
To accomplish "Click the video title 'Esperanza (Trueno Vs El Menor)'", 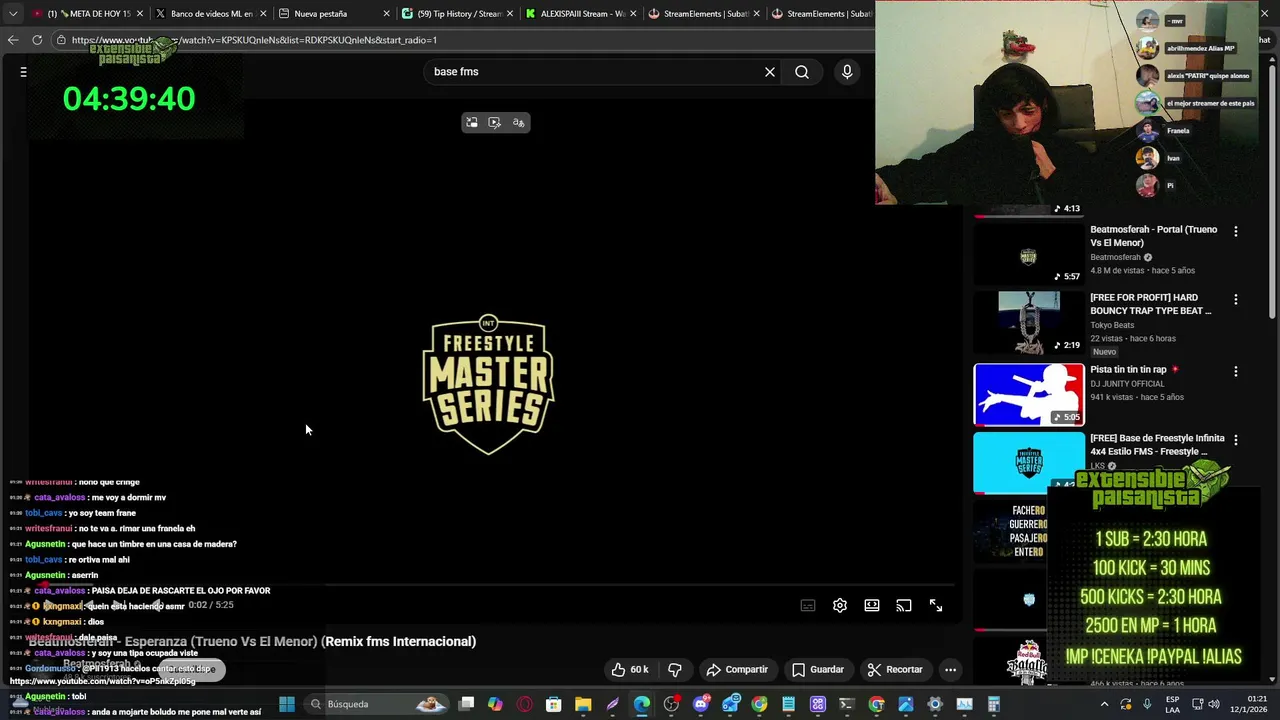I will click(254, 641).
